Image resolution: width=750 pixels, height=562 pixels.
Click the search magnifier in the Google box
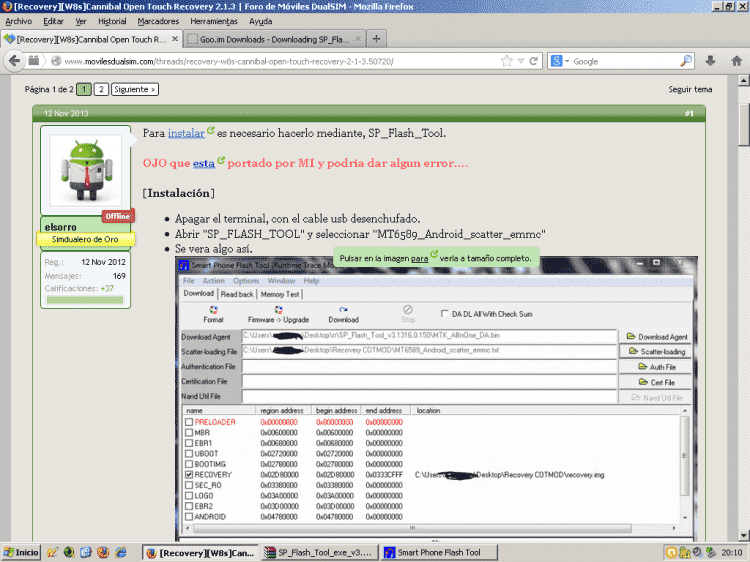(686, 61)
